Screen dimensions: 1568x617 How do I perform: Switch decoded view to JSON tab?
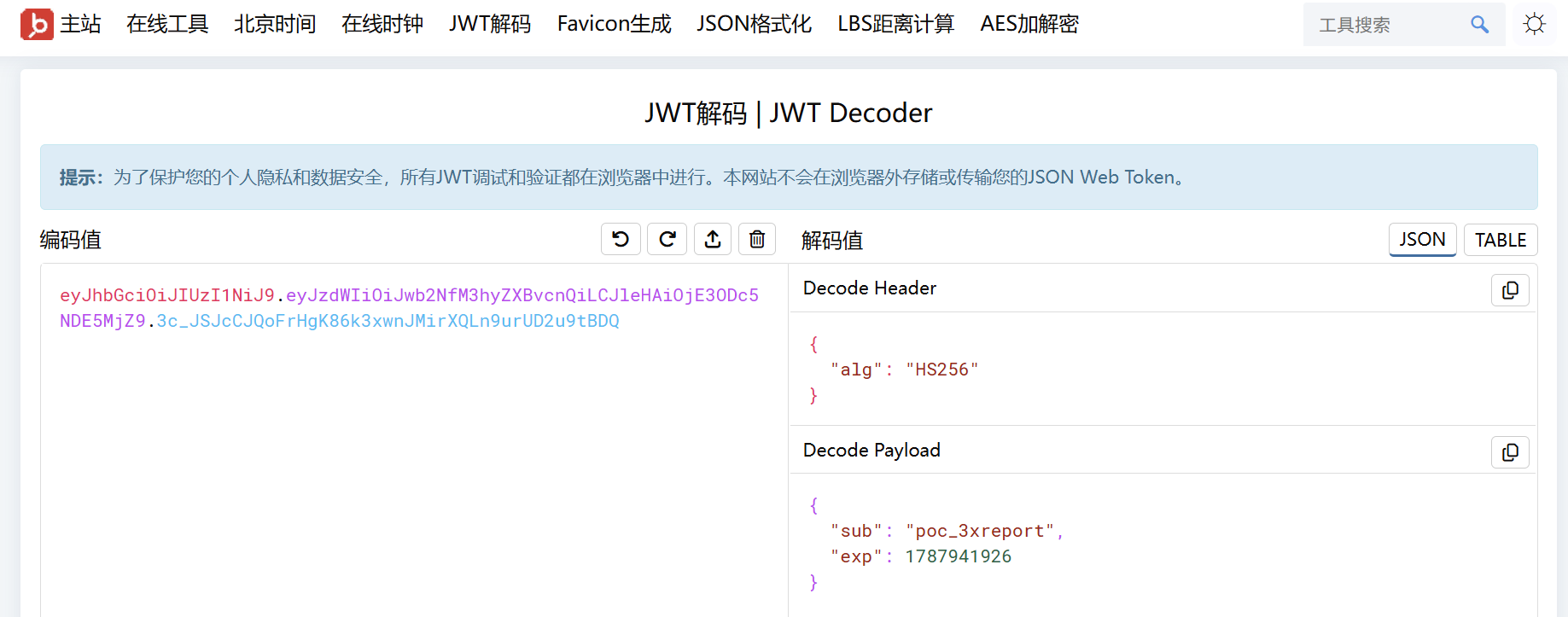(1422, 240)
